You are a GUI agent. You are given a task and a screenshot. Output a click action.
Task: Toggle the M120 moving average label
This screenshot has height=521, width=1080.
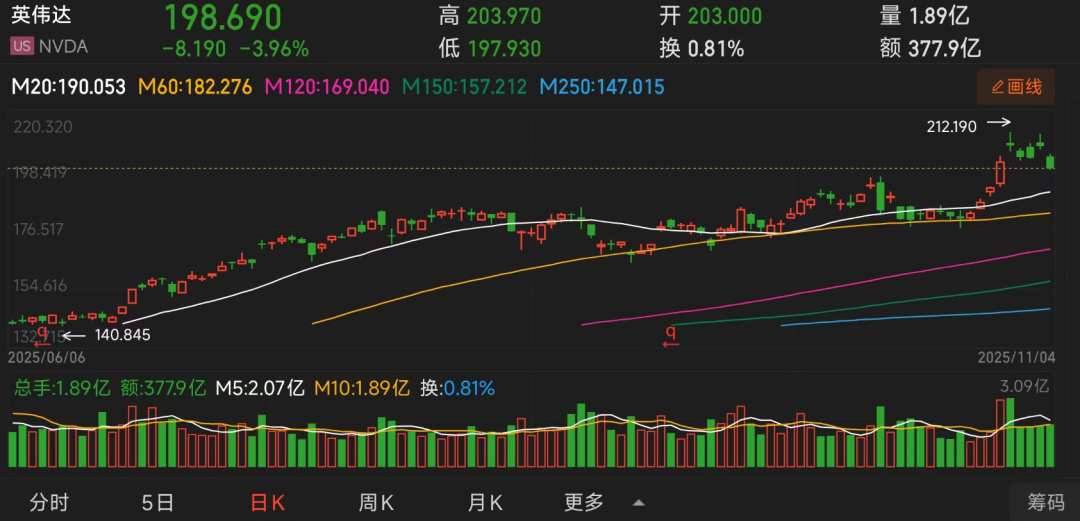(327, 87)
